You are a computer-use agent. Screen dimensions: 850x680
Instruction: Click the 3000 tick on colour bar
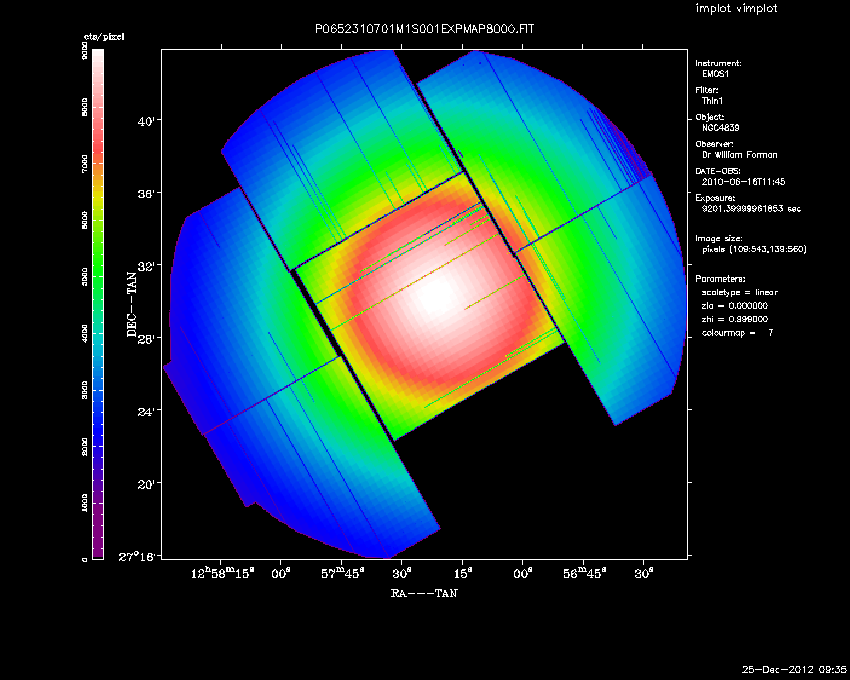click(85, 390)
